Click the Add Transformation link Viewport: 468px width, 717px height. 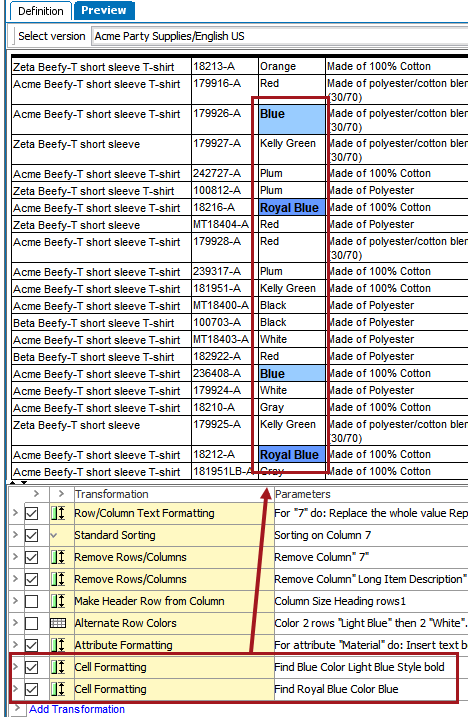click(77, 709)
